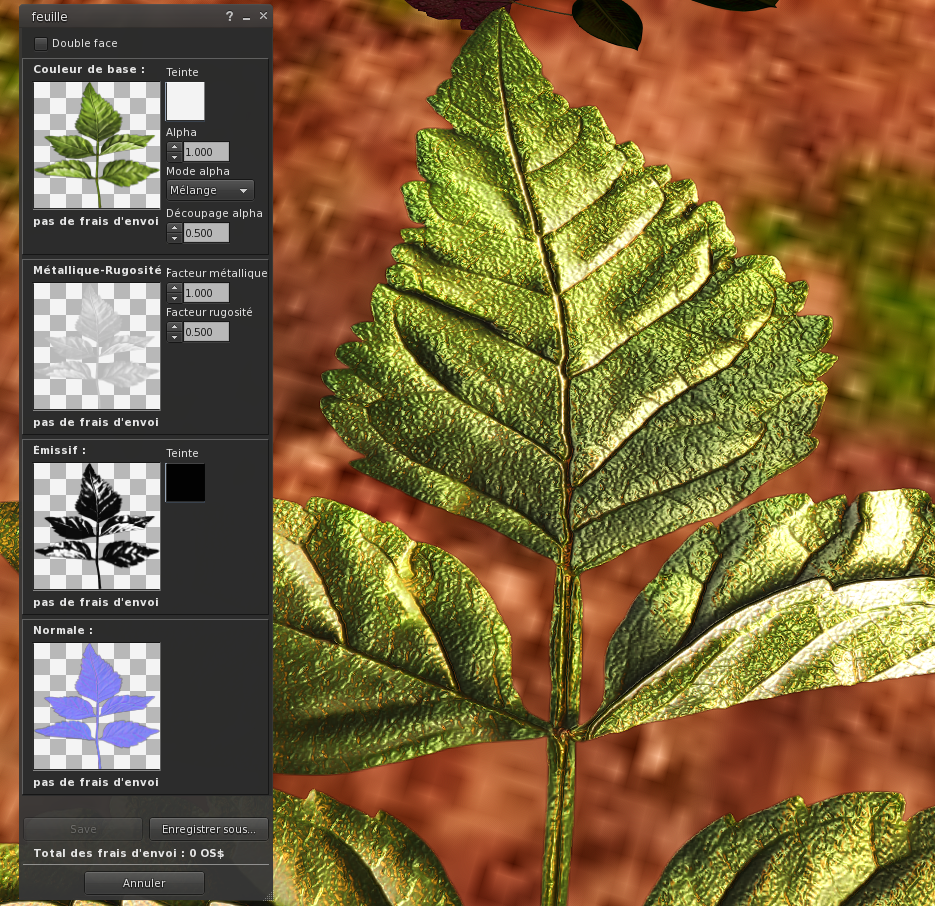Expand the Mode alpha Mélange dropdown
The image size is (935, 906).
click(210, 190)
